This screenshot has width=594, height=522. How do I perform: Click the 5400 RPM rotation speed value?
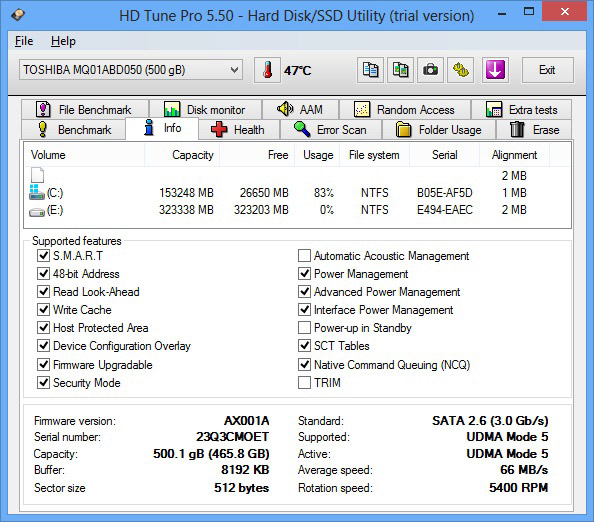point(518,488)
